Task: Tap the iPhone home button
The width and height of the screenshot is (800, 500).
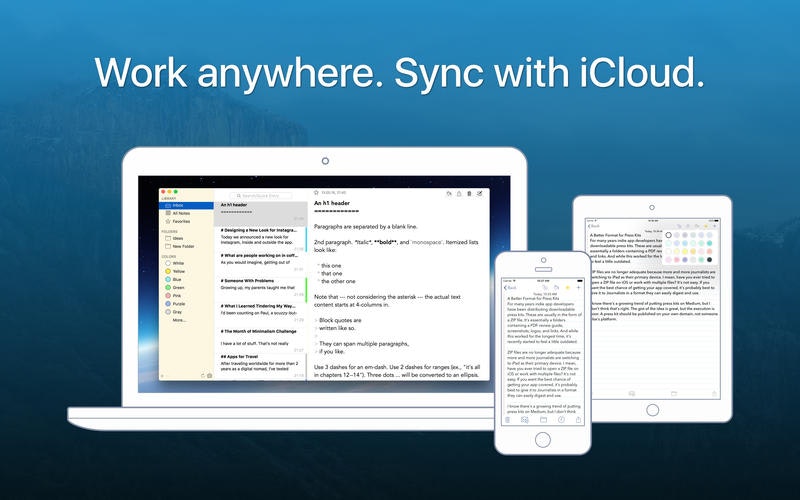Action: coord(543,439)
